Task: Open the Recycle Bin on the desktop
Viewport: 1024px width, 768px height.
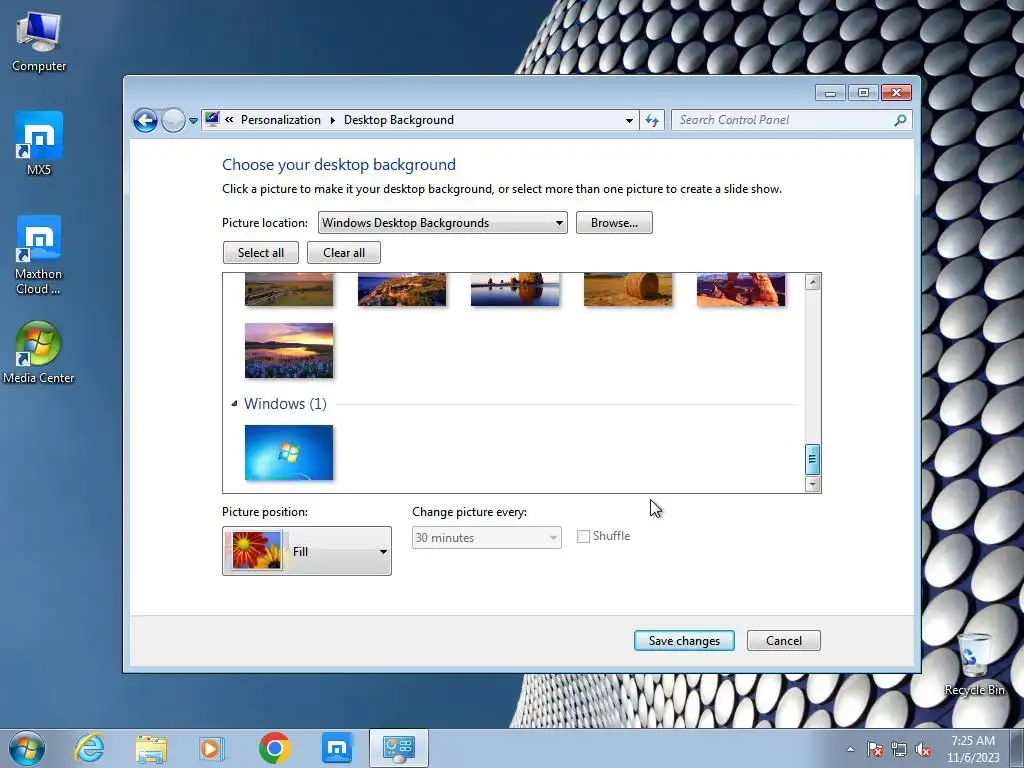Action: pyautogui.click(x=974, y=664)
